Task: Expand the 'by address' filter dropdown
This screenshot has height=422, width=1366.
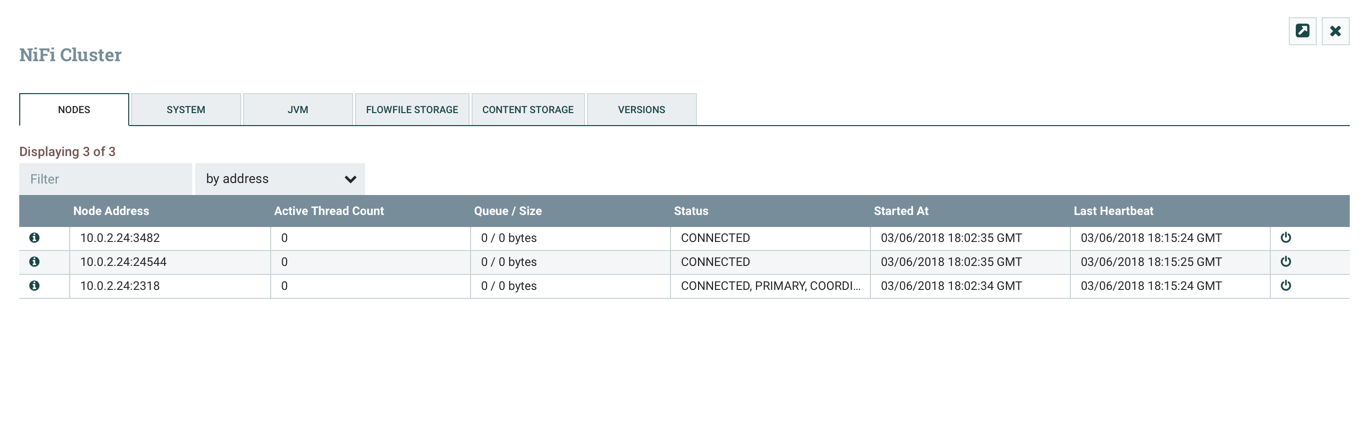Action: (280, 179)
